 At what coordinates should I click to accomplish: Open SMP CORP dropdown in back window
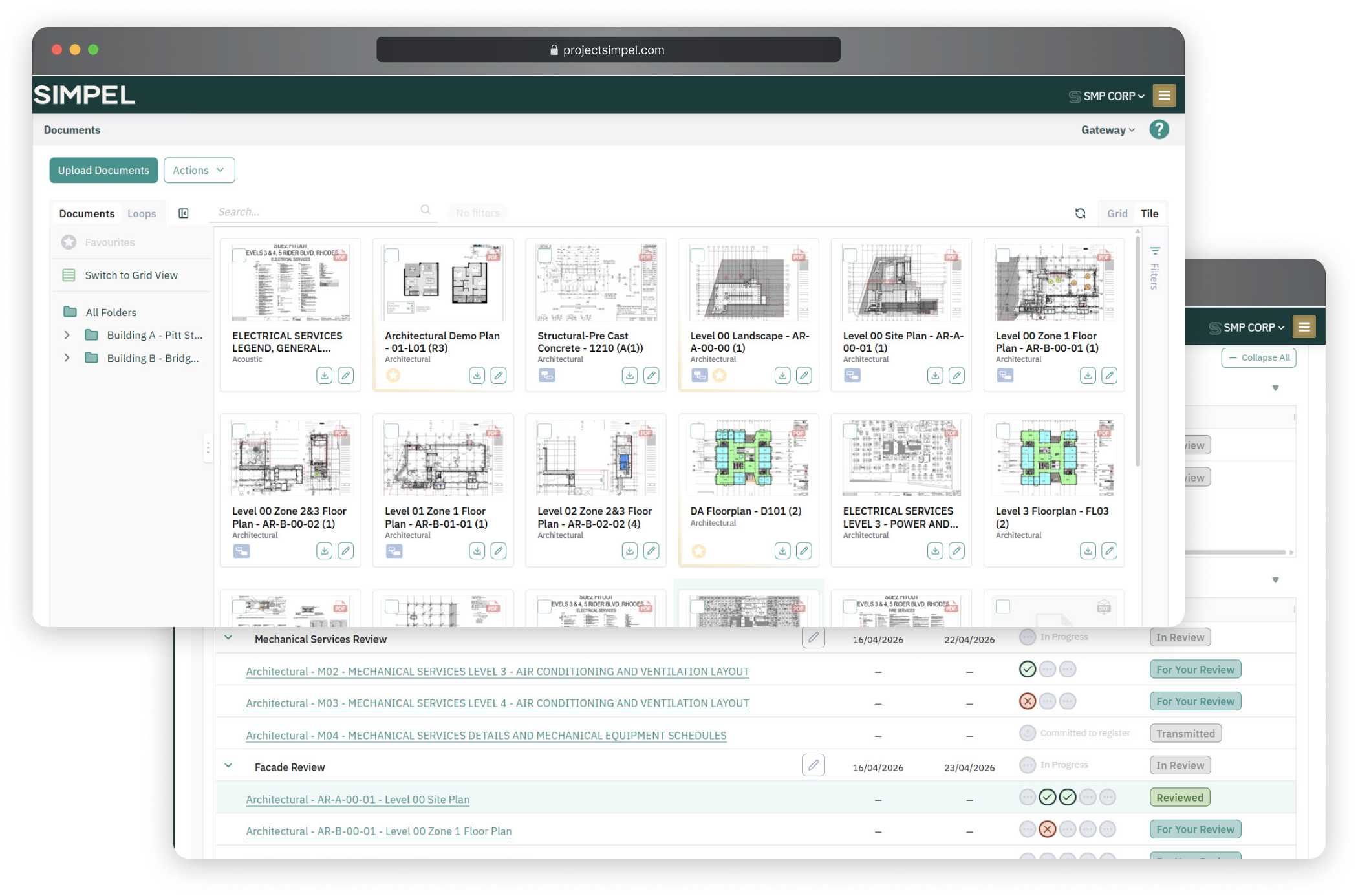[x=1247, y=328]
